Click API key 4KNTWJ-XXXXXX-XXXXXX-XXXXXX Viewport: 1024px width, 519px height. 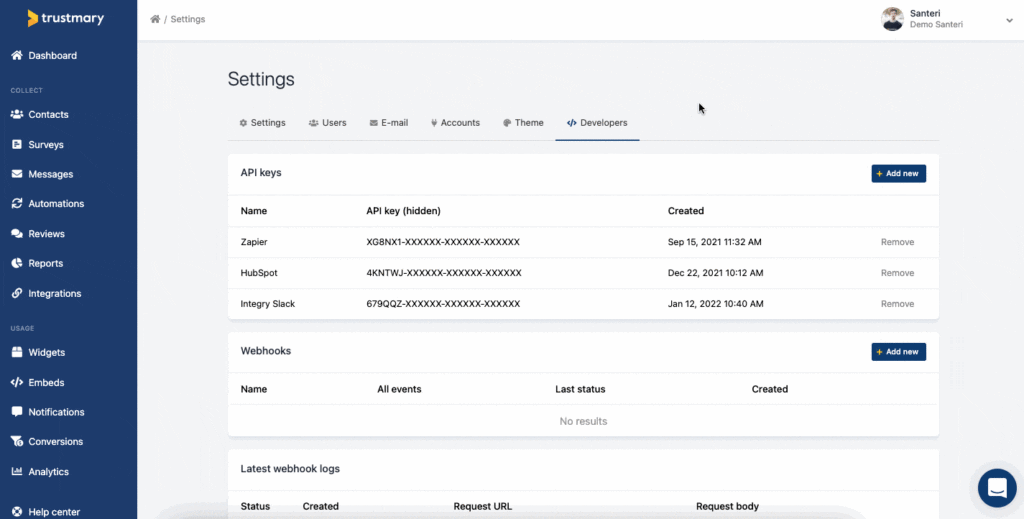[x=444, y=273]
